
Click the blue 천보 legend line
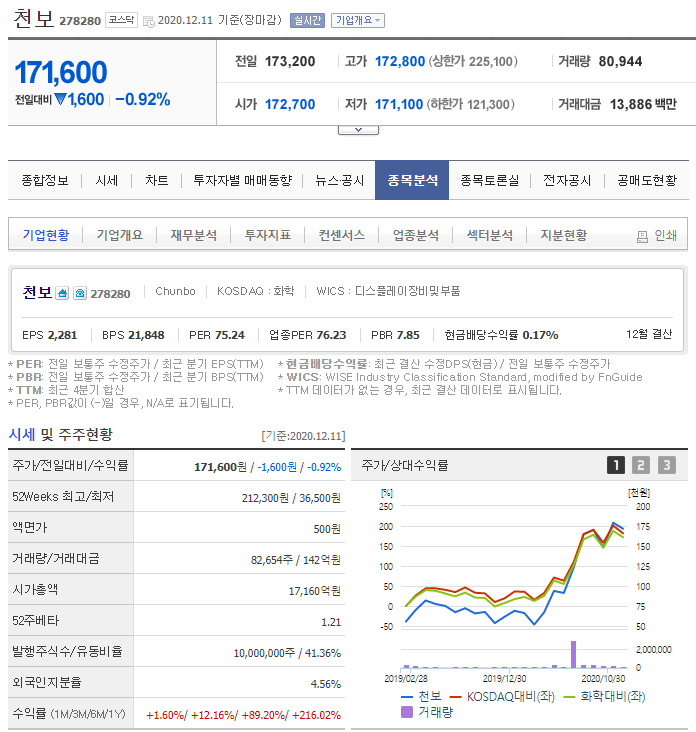pos(407,697)
